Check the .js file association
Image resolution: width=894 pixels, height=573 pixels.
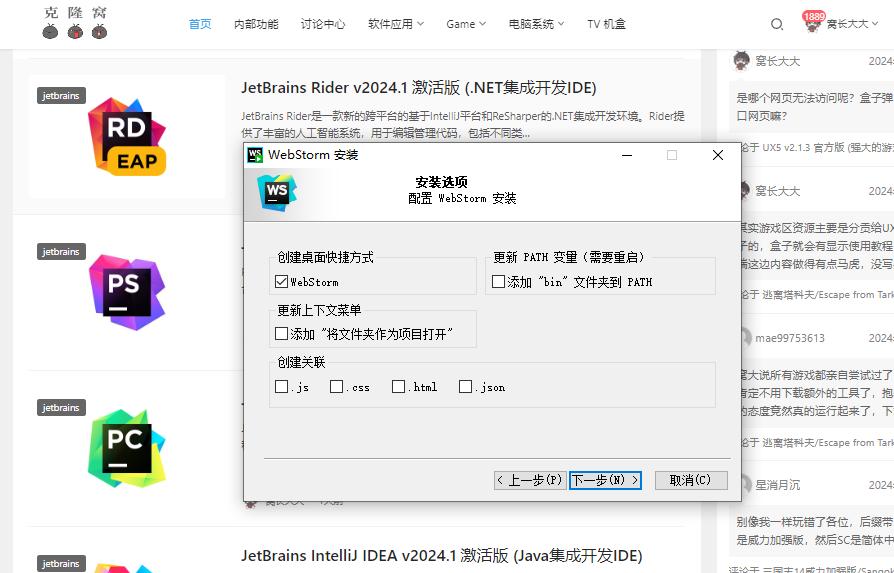[x=281, y=387]
